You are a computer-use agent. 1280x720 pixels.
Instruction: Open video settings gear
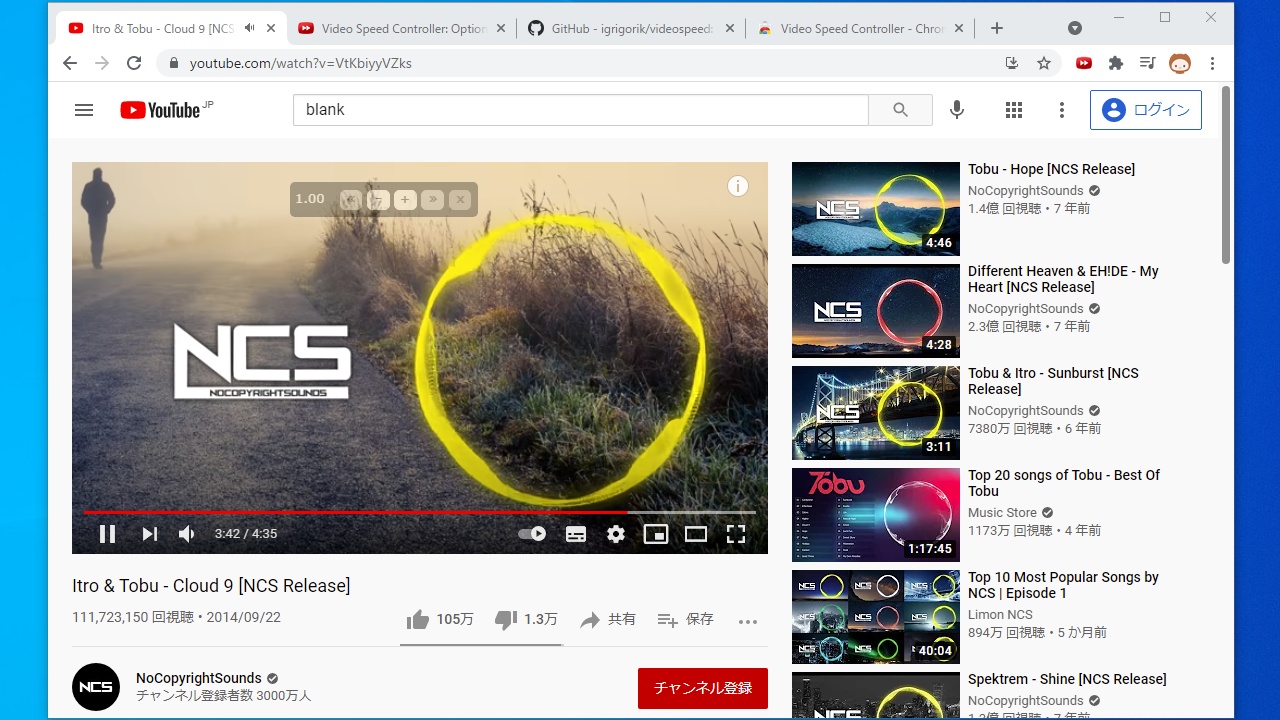(616, 534)
